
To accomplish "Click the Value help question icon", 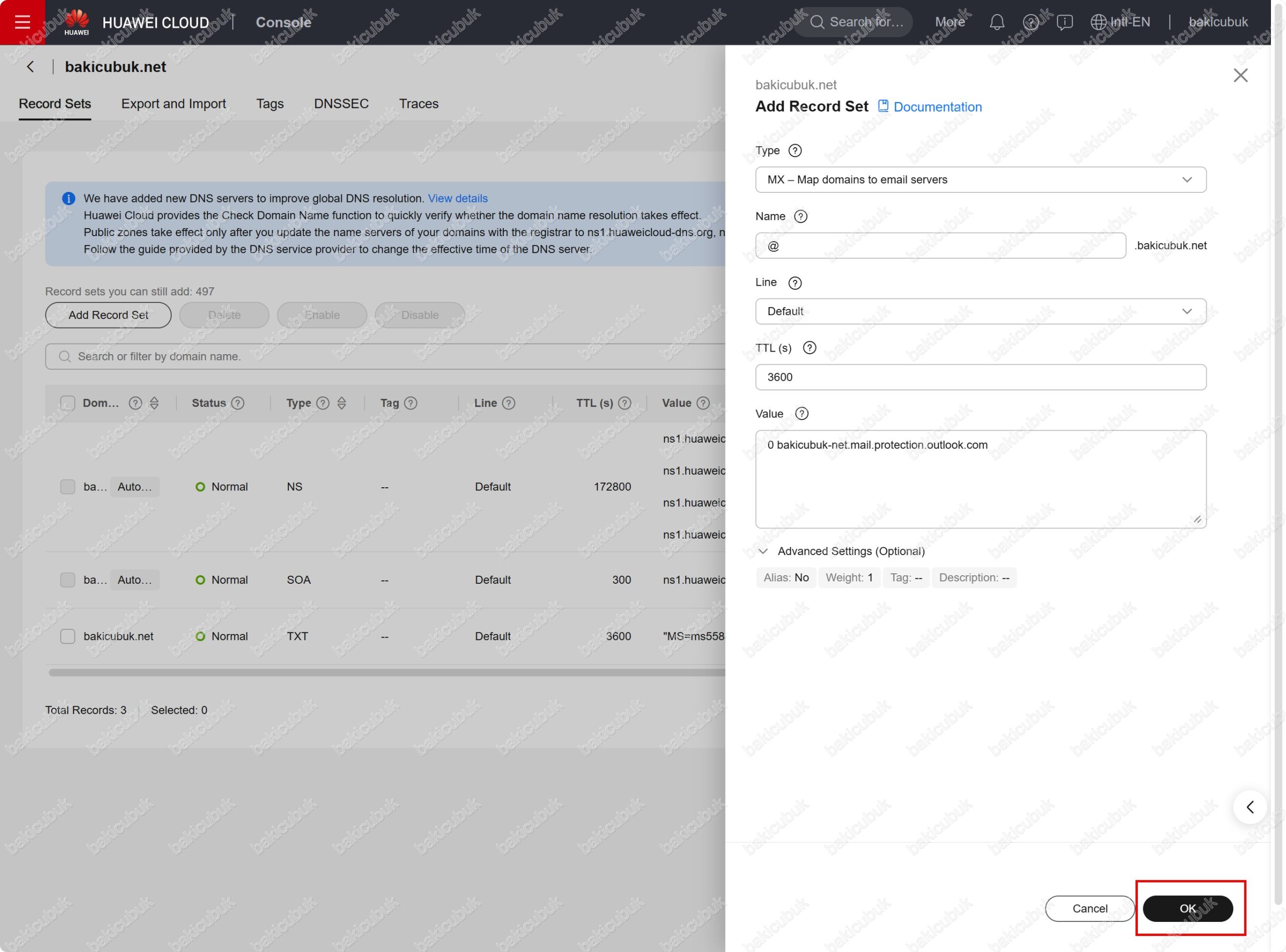I will (x=801, y=413).
